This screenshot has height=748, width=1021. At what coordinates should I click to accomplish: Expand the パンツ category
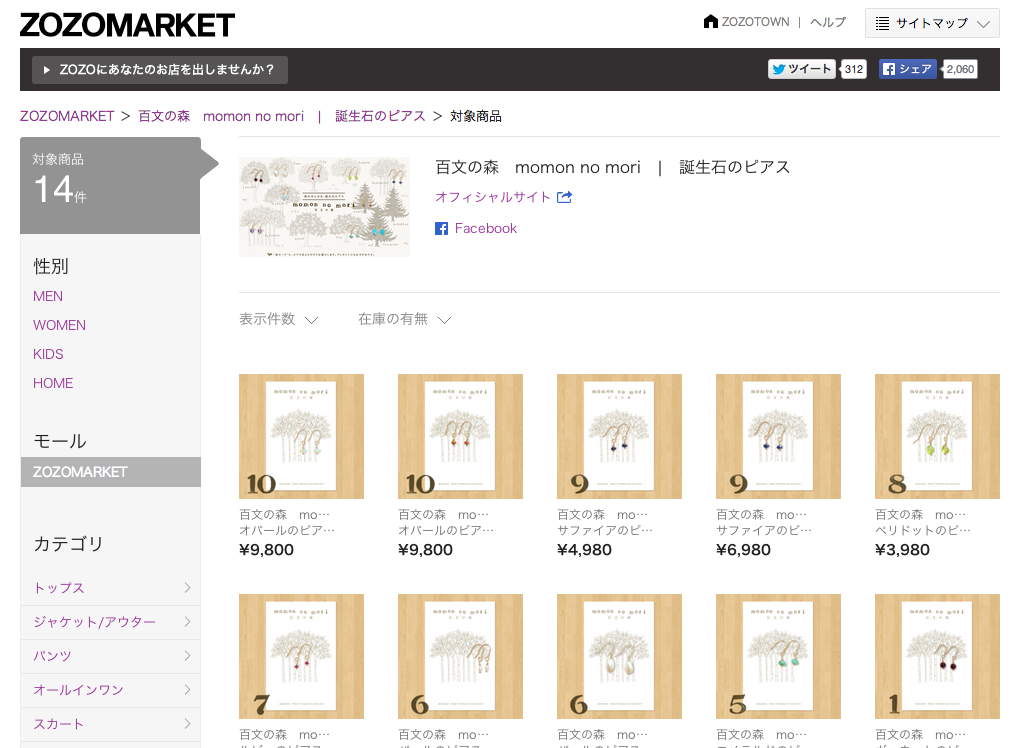coord(110,656)
